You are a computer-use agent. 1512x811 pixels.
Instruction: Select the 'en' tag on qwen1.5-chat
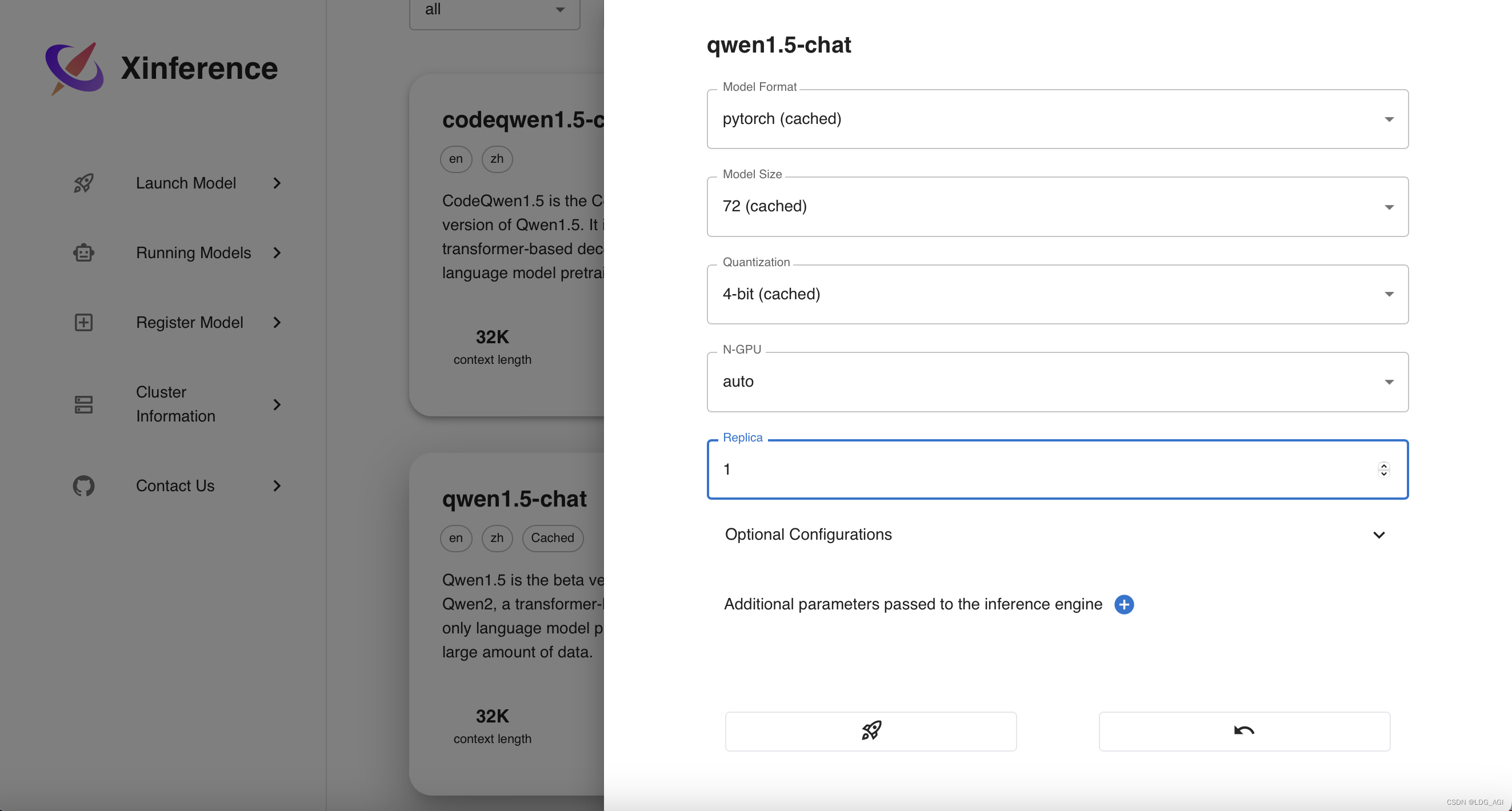pyautogui.click(x=455, y=538)
